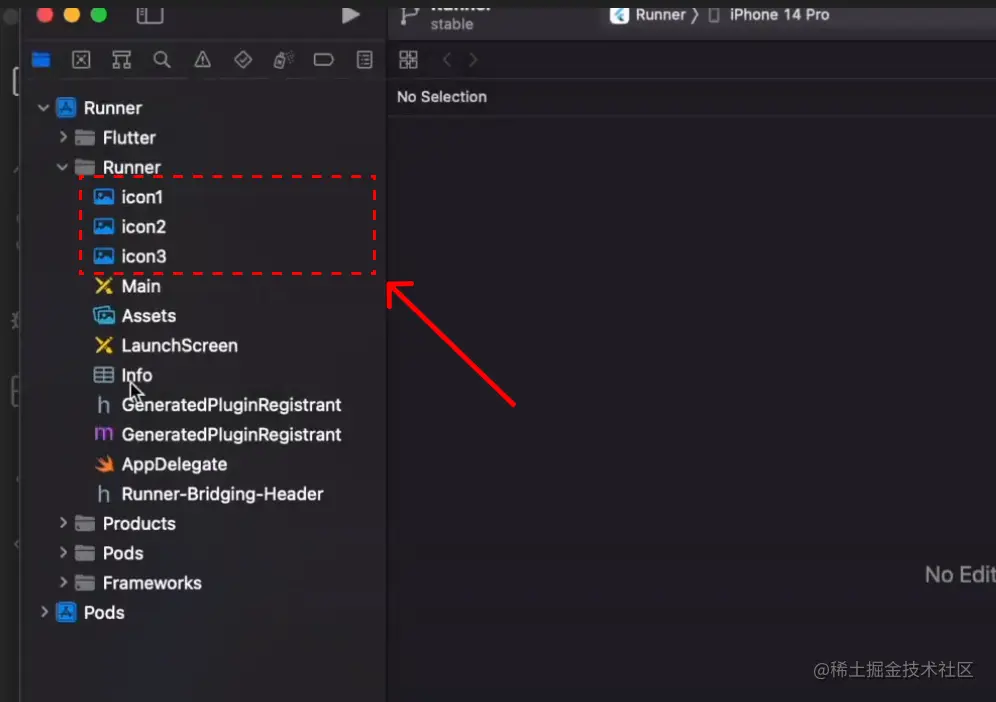
Task: Expand the Frameworks folder
Action: tap(63, 583)
